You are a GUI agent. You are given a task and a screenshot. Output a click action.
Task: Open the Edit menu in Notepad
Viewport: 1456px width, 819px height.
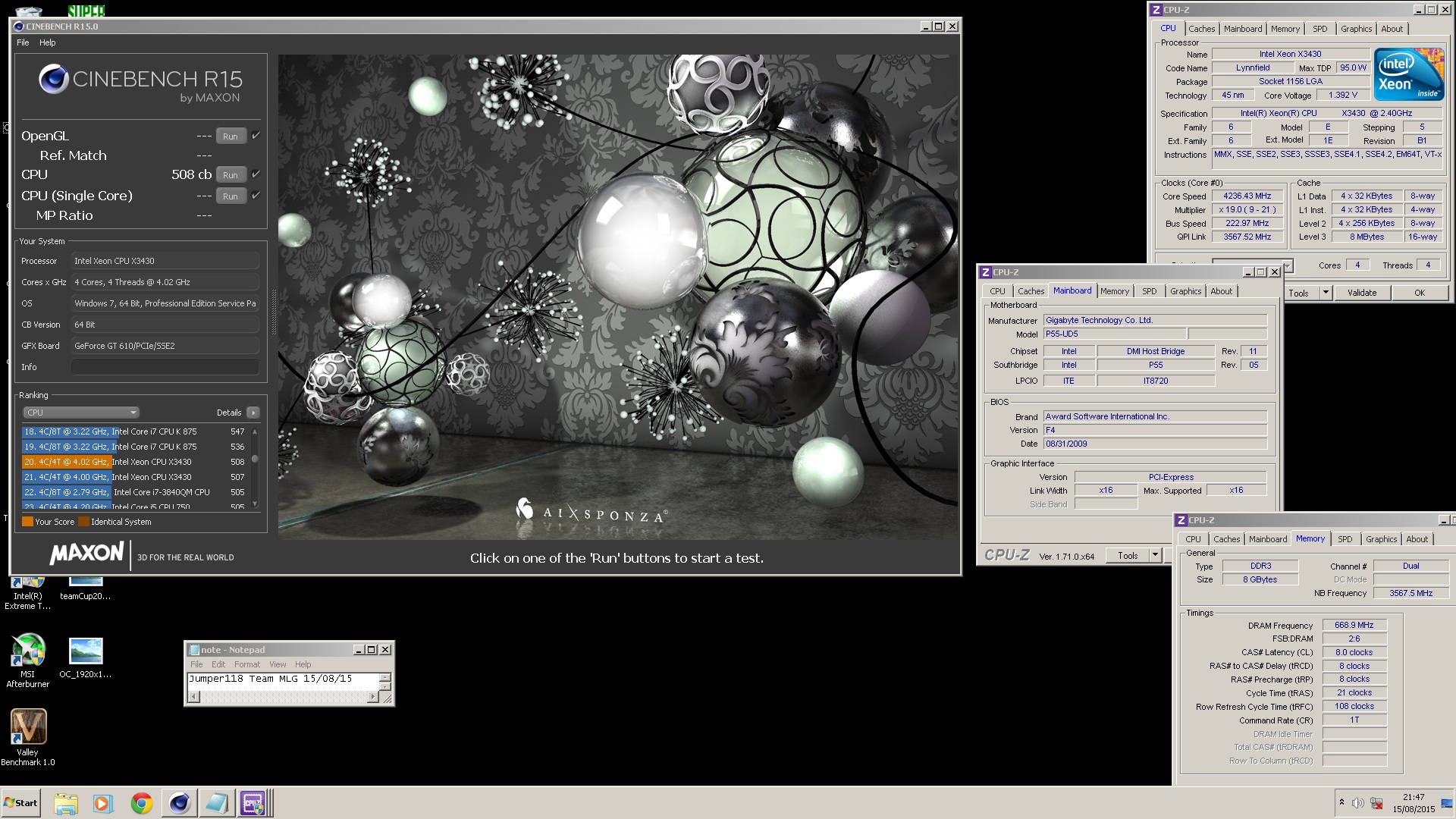[x=218, y=664]
